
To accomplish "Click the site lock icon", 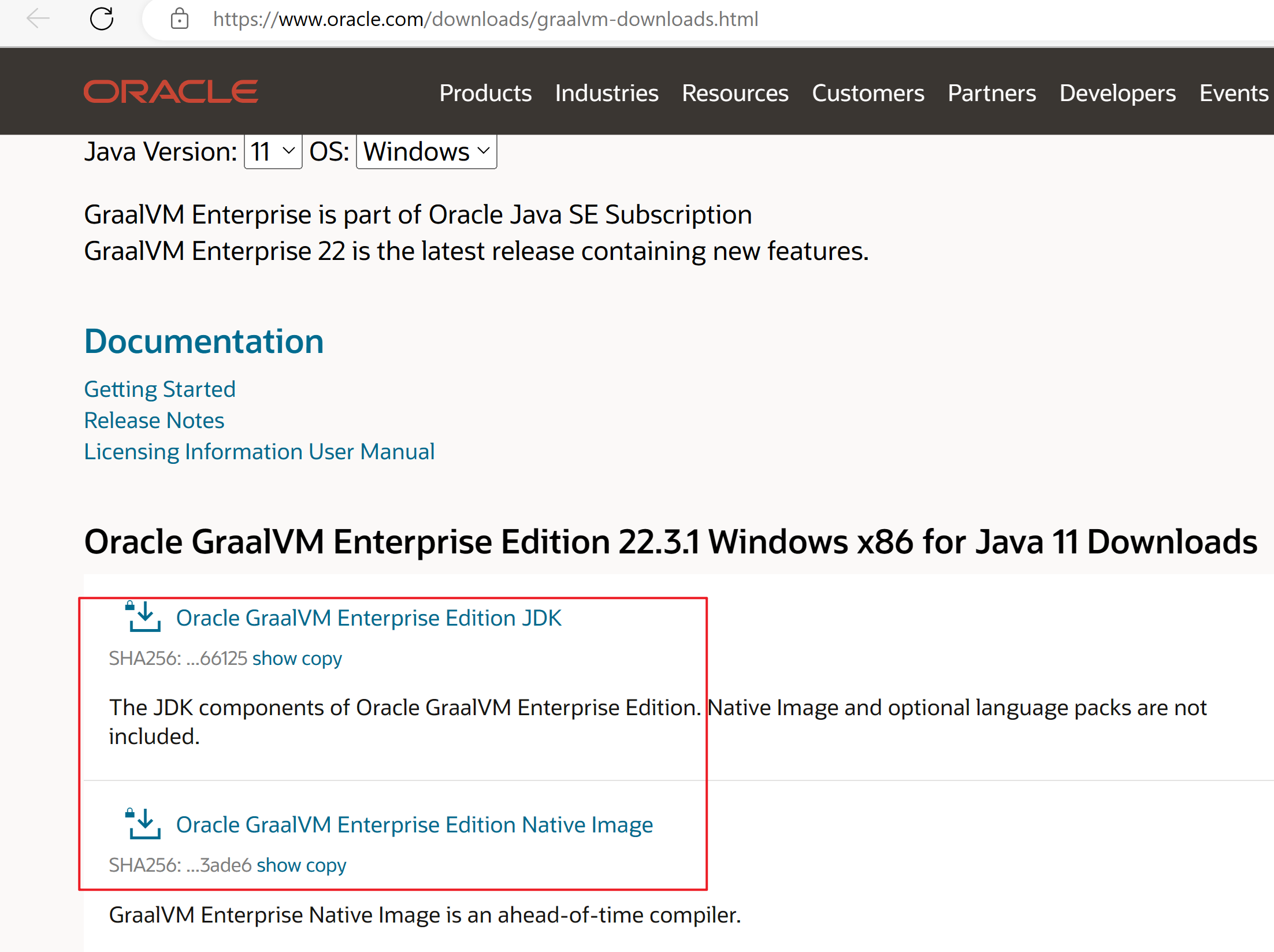I will (180, 19).
